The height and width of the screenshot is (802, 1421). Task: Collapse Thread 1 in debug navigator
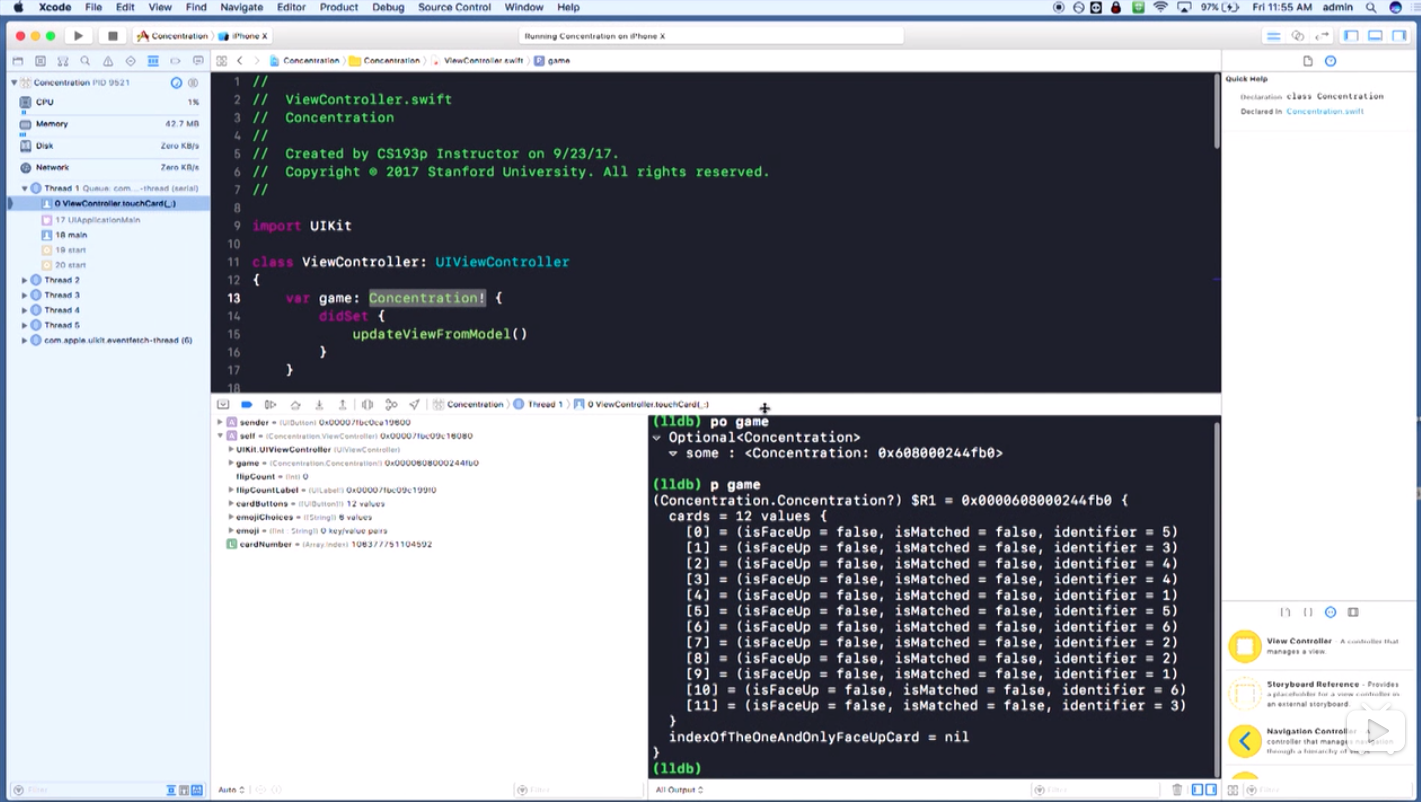25,188
